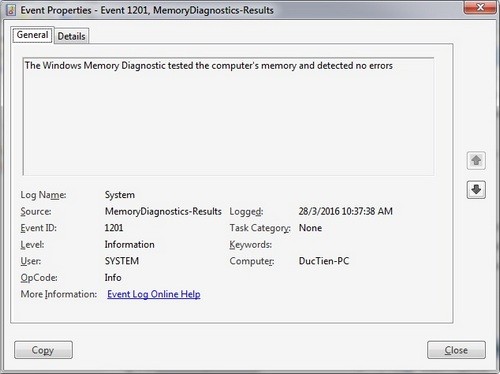This screenshot has width=500, height=374.
Task: Click the Task Category value None
Action: [x=310, y=228]
